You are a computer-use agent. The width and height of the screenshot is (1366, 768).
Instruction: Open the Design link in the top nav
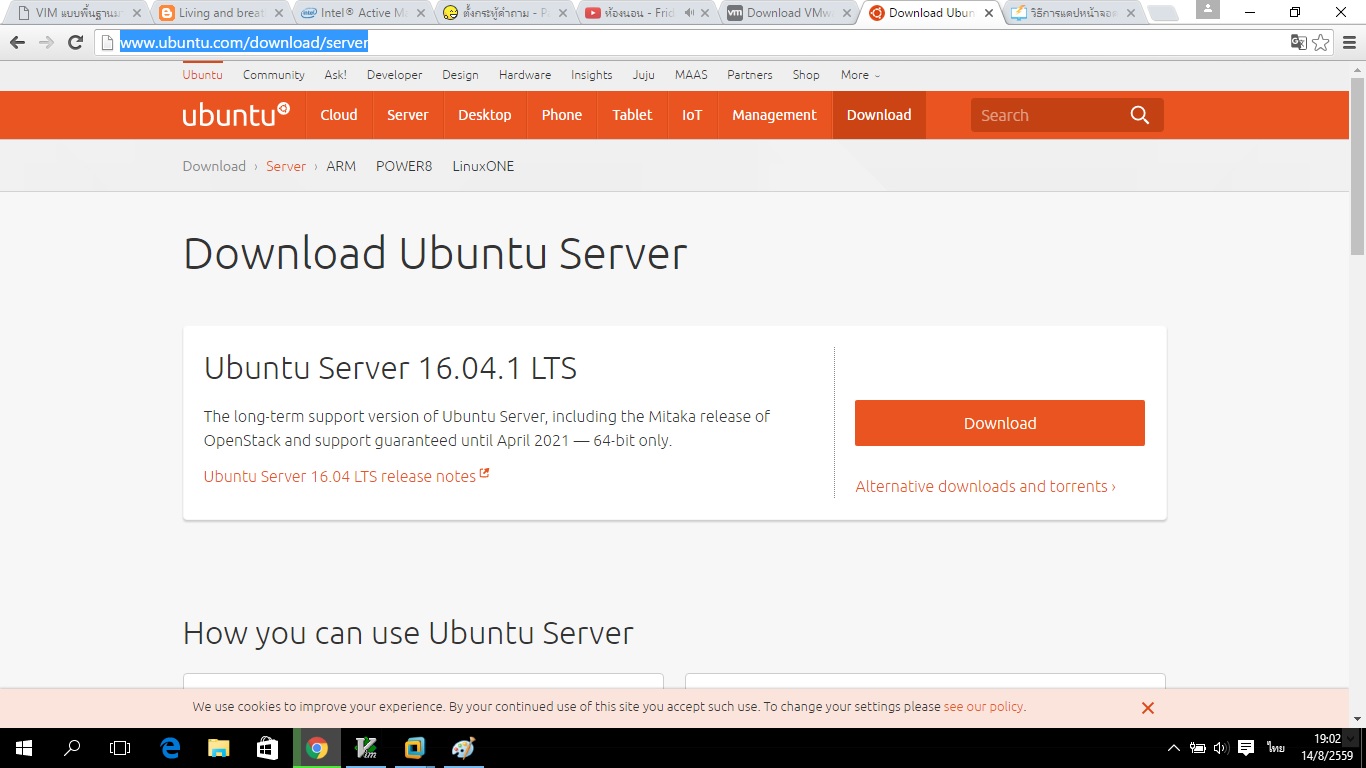tap(460, 75)
